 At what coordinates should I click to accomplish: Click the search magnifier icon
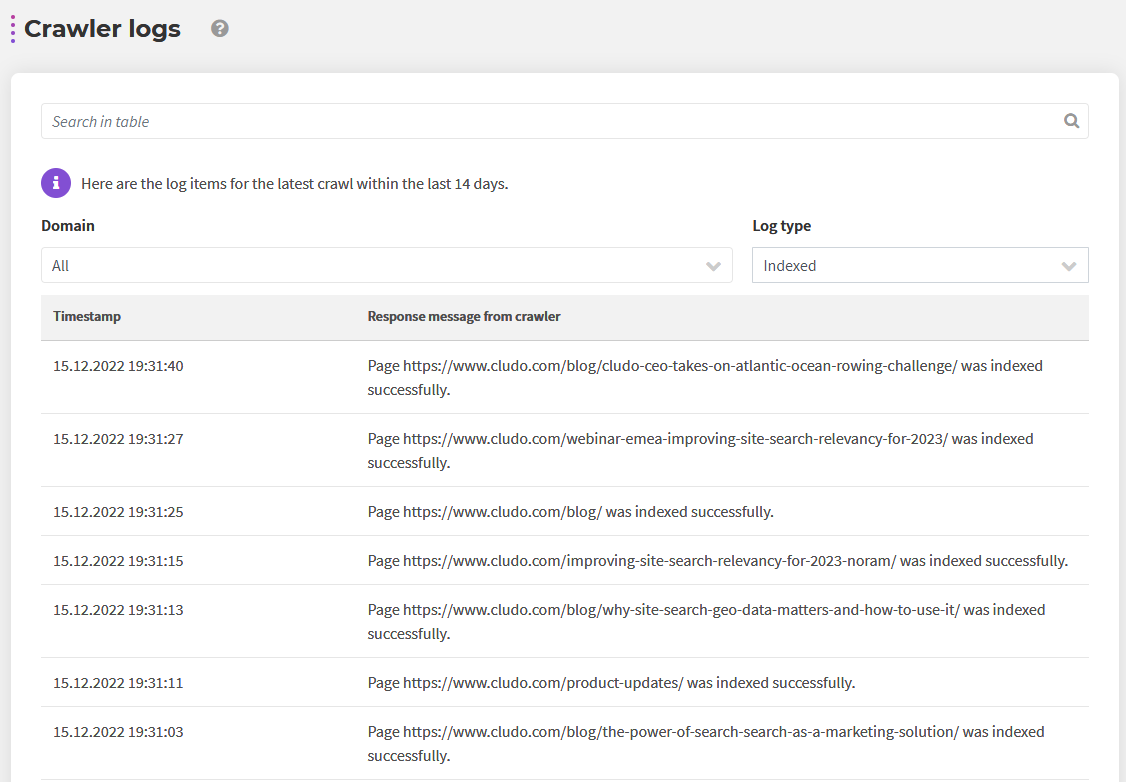point(1071,120)
